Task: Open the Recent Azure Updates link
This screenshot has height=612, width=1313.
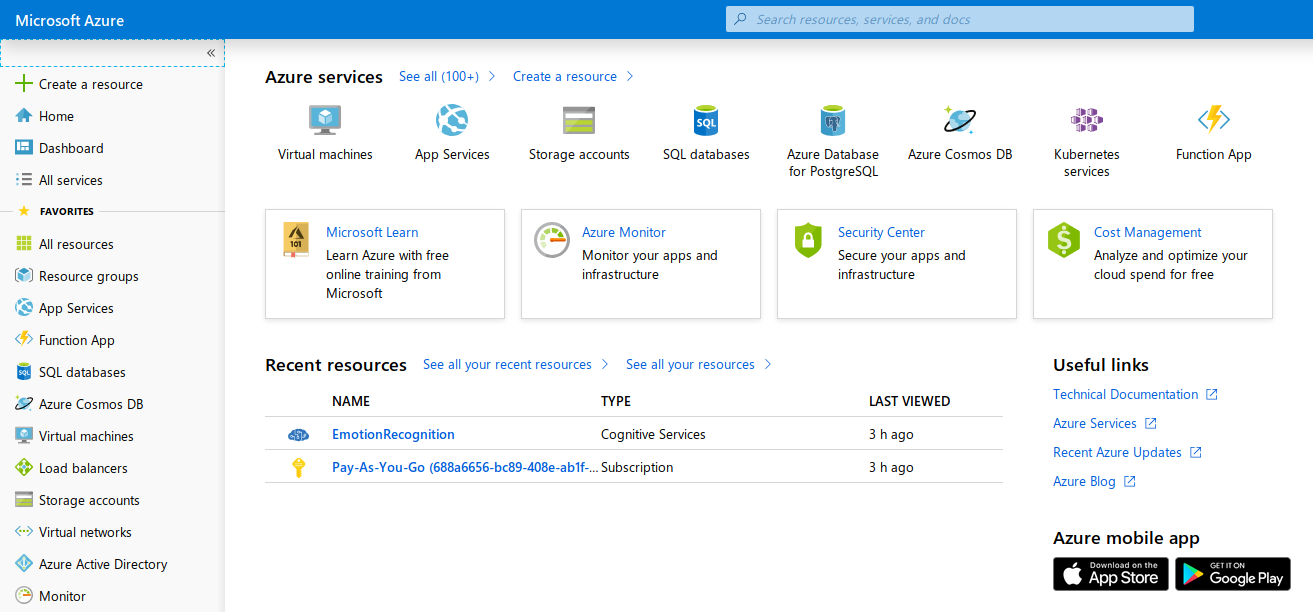Action: point(1117,452)
